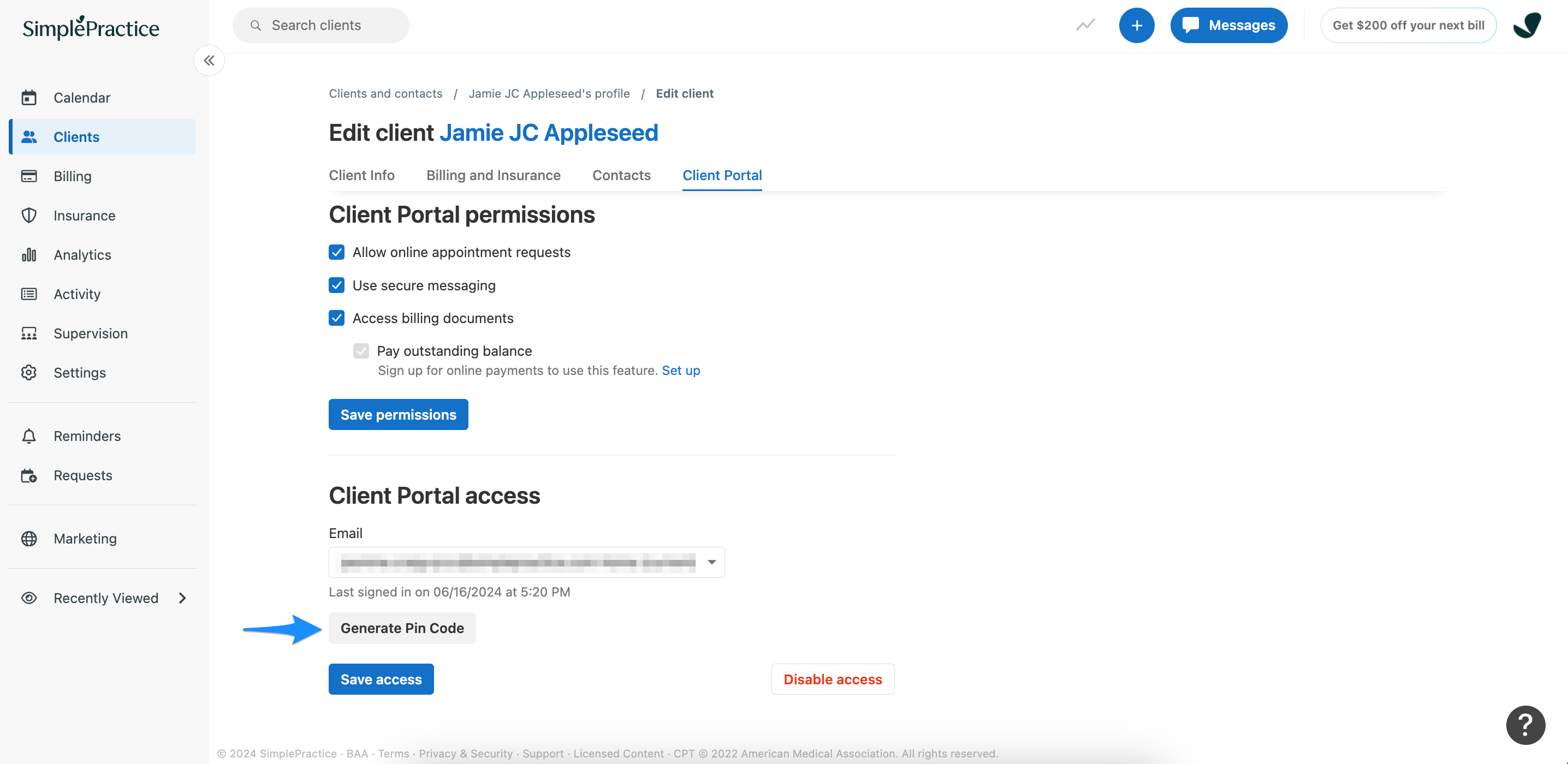The image size is (1568, 764).
Task: Click the Settings gear icon
Action: 28,372
